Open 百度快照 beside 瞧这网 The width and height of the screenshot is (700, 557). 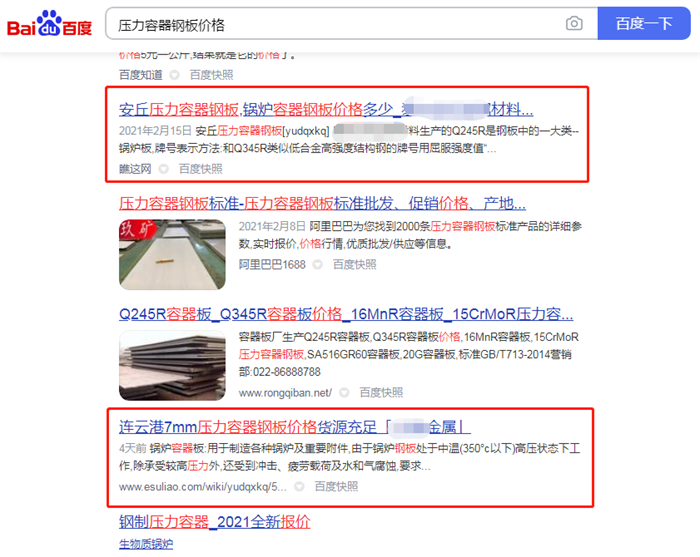tap(200, 169)
